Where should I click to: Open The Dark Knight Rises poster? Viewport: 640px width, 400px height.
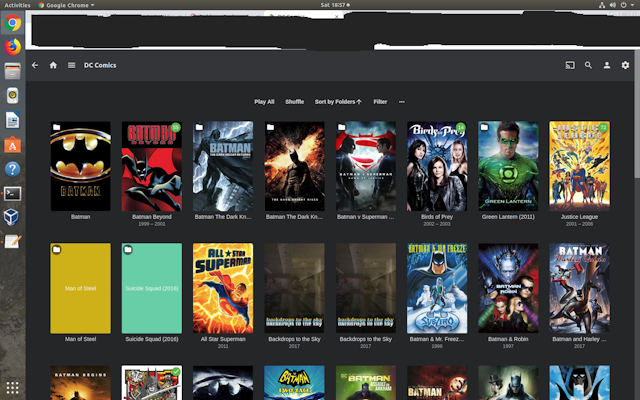click(294, 166)
